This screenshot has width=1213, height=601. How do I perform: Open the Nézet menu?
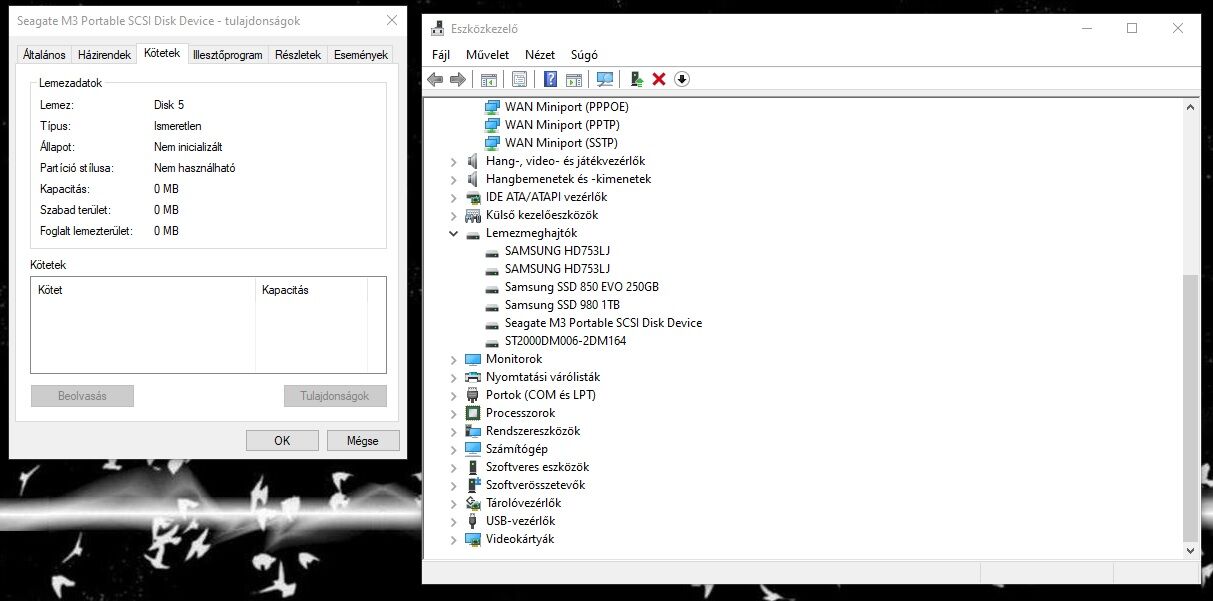coord(540,55)
